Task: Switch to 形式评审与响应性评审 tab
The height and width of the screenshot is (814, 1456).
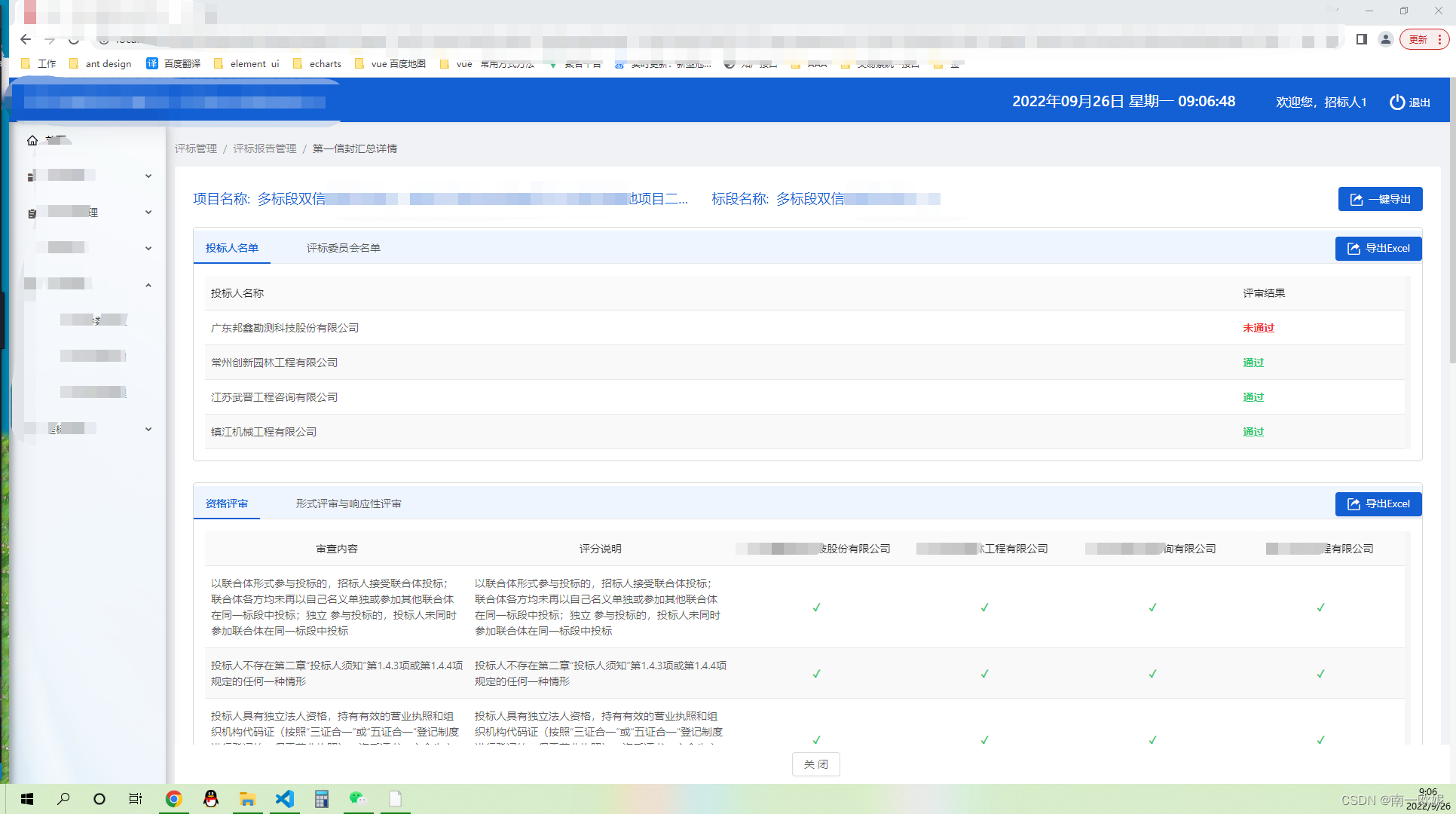Action: (348, 503)
